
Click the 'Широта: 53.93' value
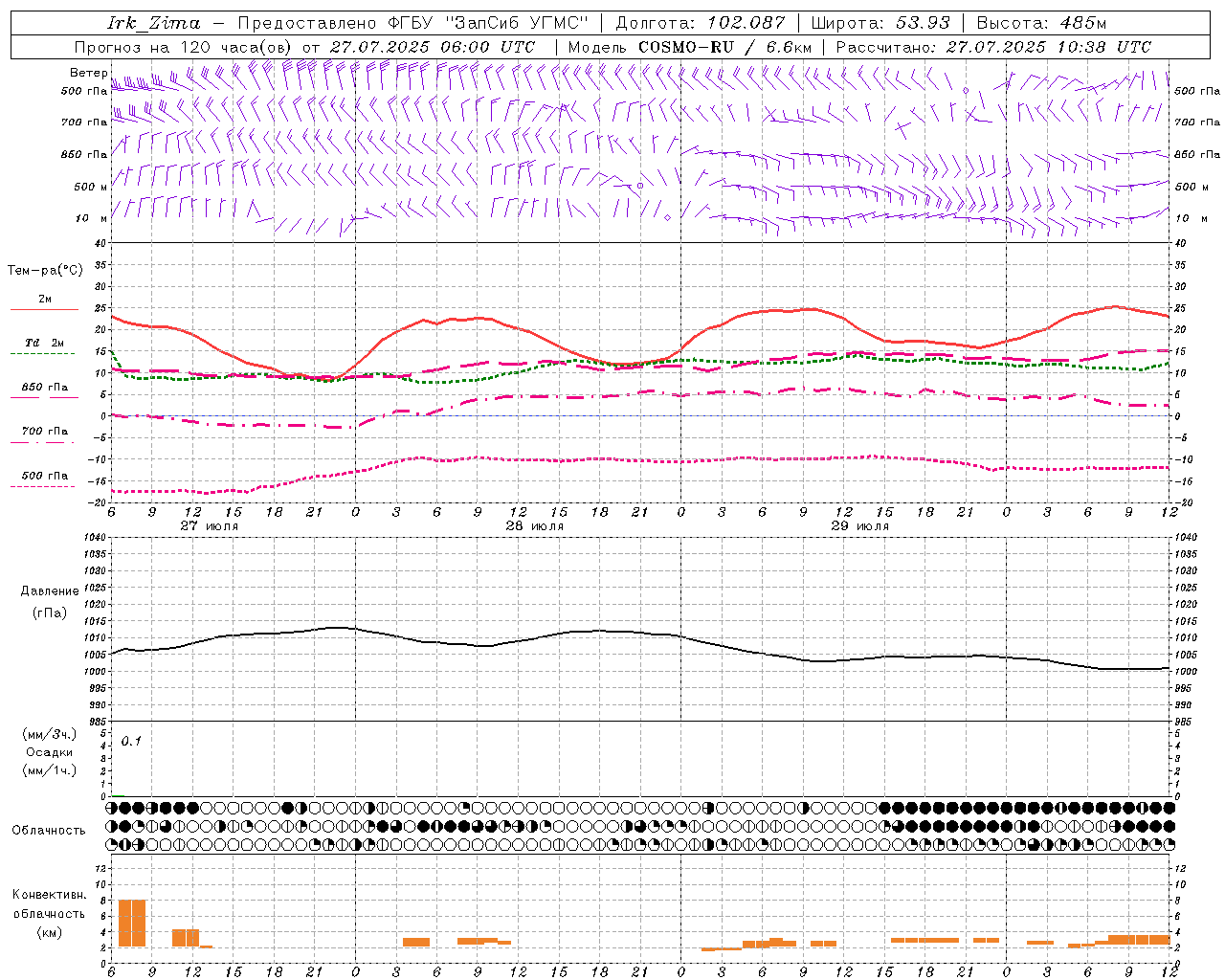click(880, 23)
